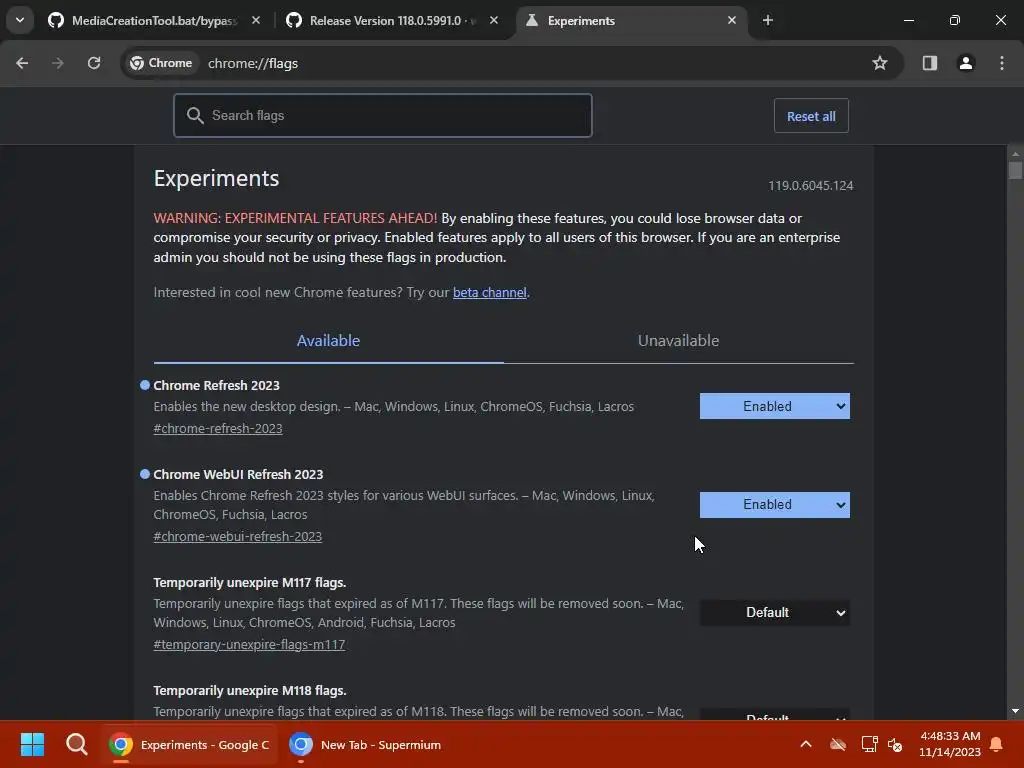Click the page scrollbar thumb
This screenshot has height=768, width=1024.
pyautogui.click(x=1015, y=170)
